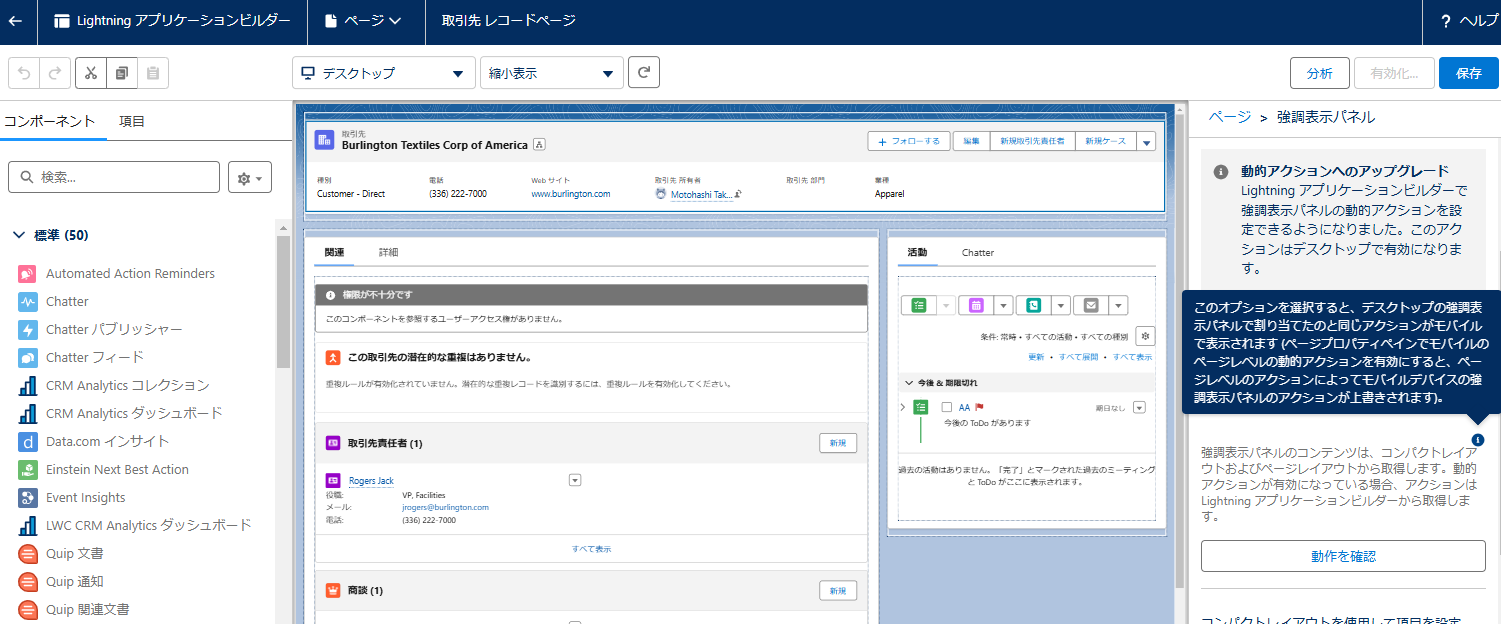The image size is (1501, 624).
Task: Open the 縮小表示 zoom dropdown
Action: (551, 73)
